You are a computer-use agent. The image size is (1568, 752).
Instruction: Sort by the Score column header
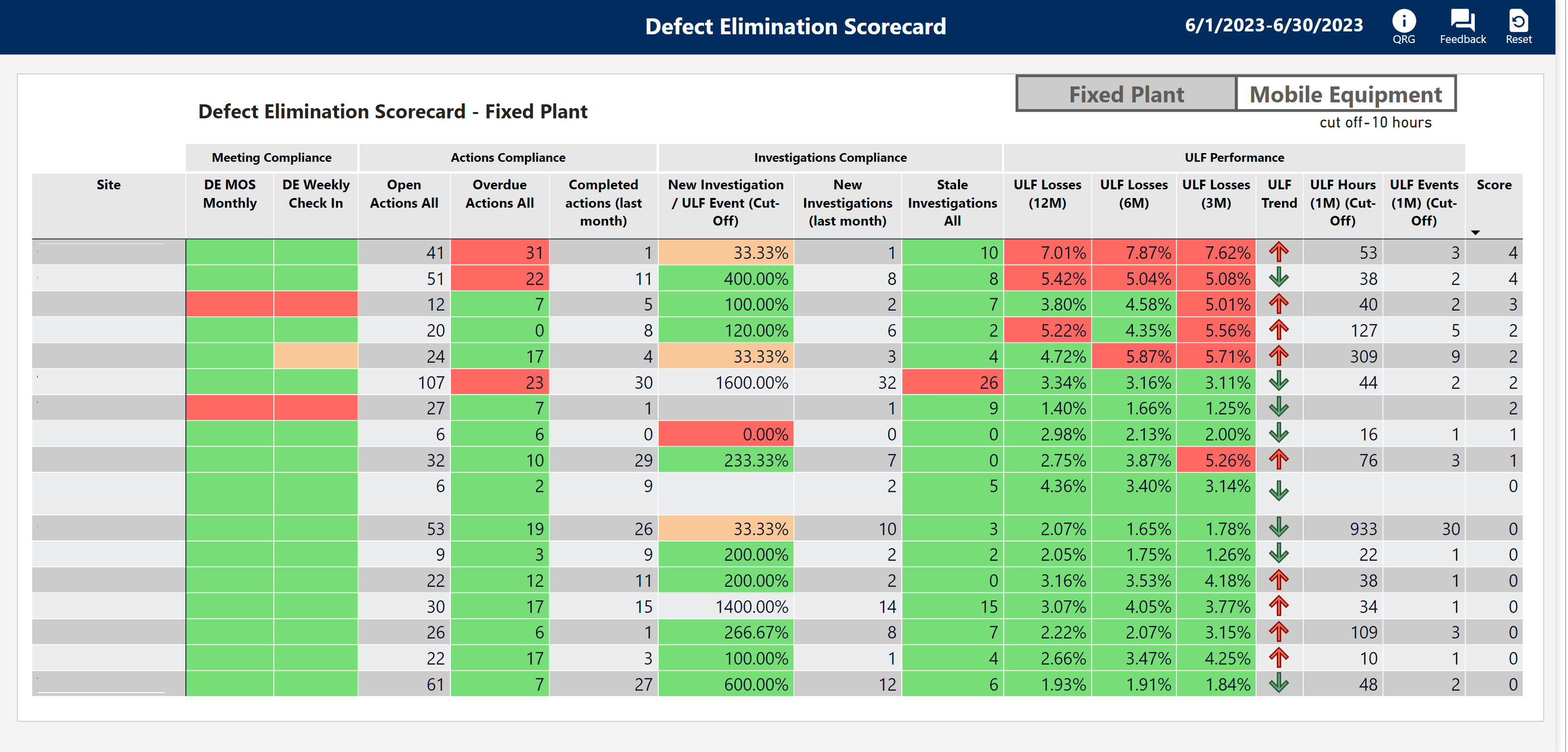coord(1493,185)
